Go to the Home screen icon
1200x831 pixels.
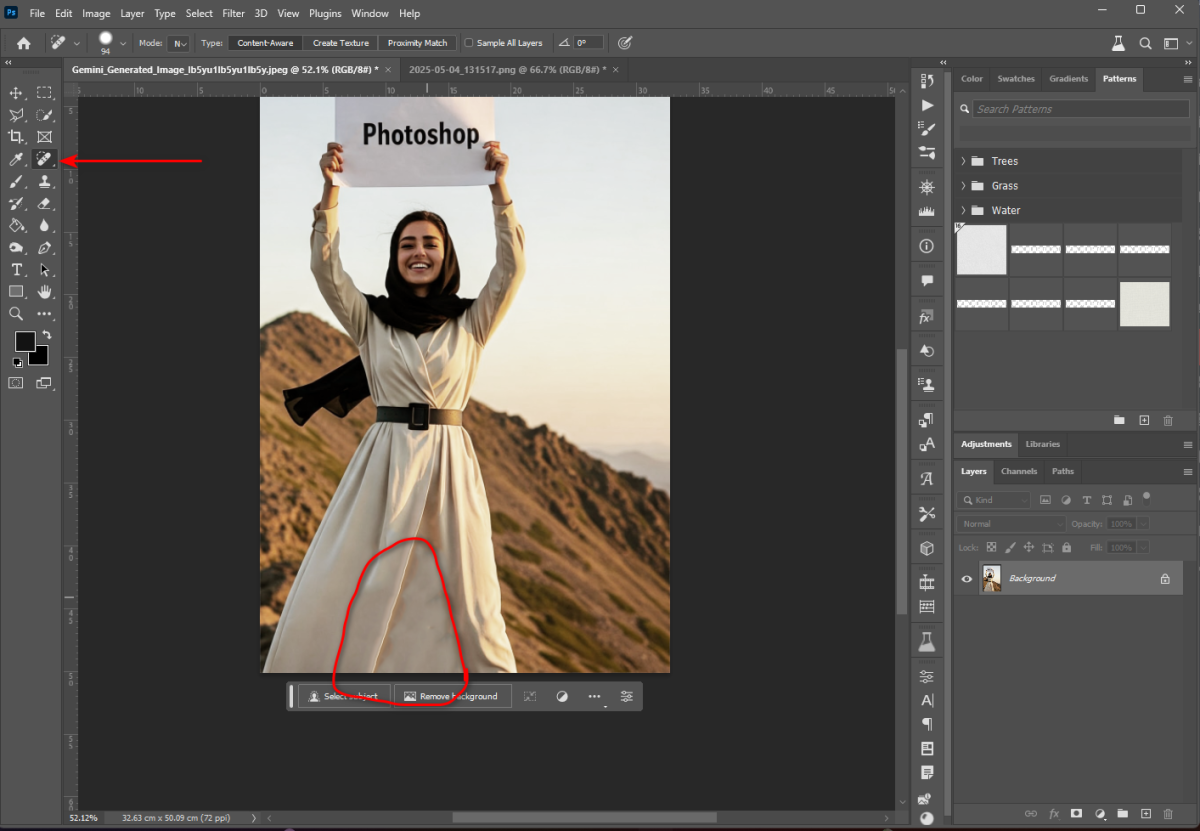23,43
